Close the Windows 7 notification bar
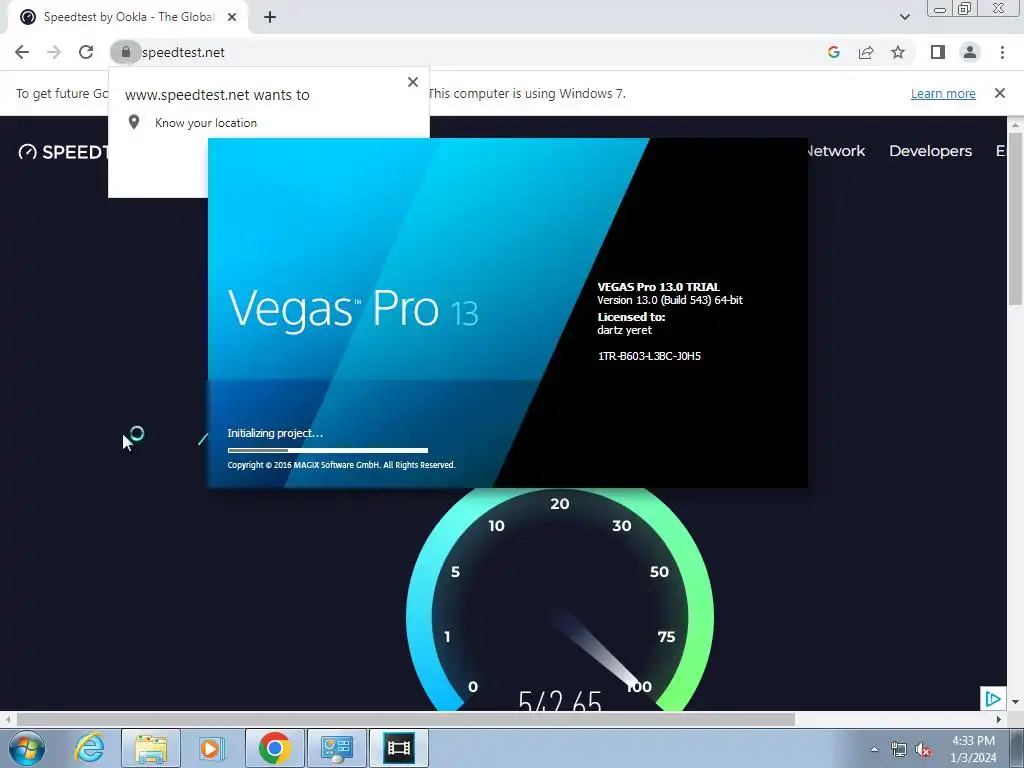The width and height of the screenshot is (1024, 768). click(1000, 93)
